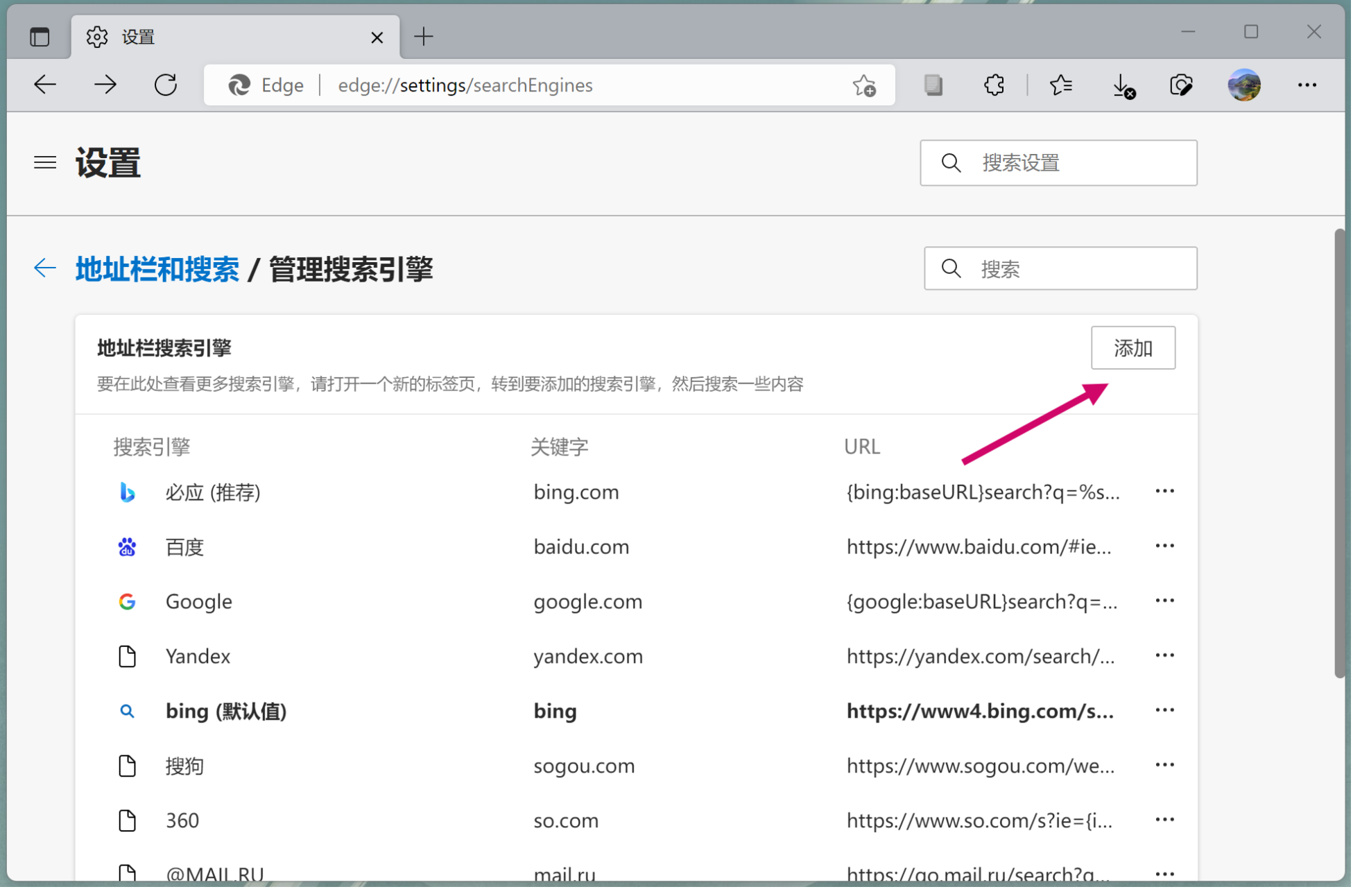Select the 必应 (推荐) engine name
Screen dimensions: 1369x896
click(213, 492)
